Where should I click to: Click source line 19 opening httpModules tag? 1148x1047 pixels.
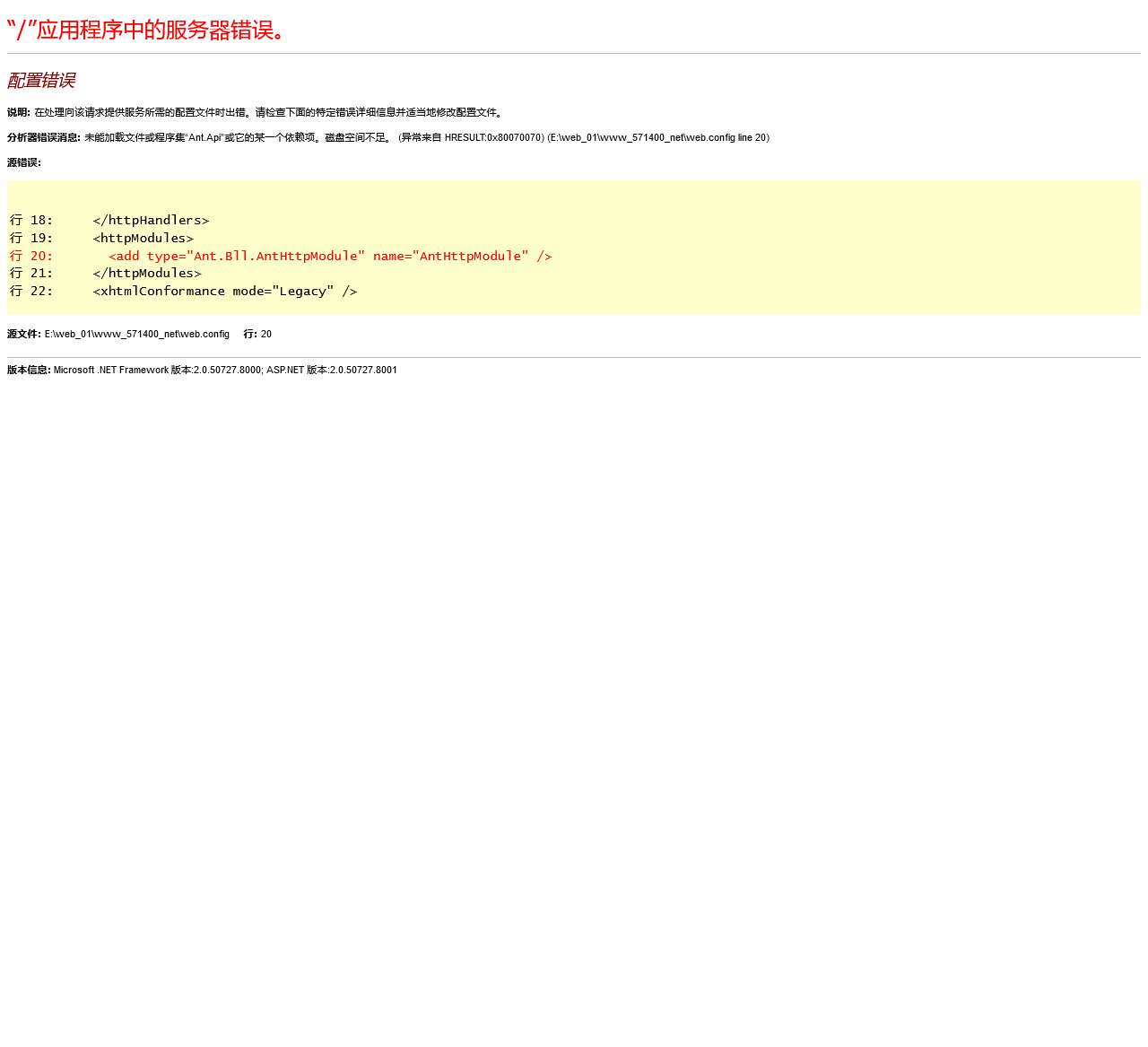pyautogui.click(x=102, y=238)
